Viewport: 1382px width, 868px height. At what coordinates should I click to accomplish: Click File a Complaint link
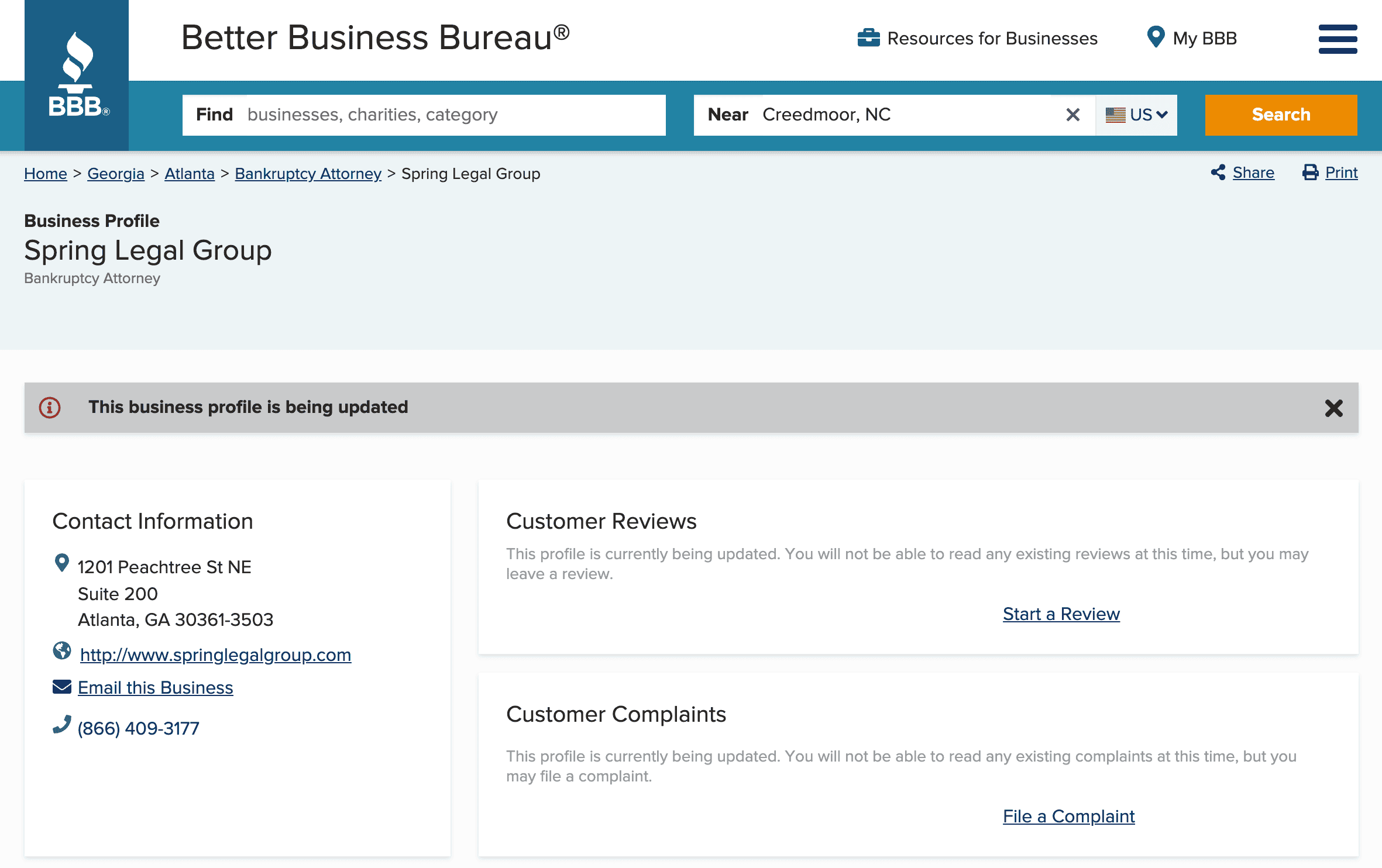[x=1068, y=817]
